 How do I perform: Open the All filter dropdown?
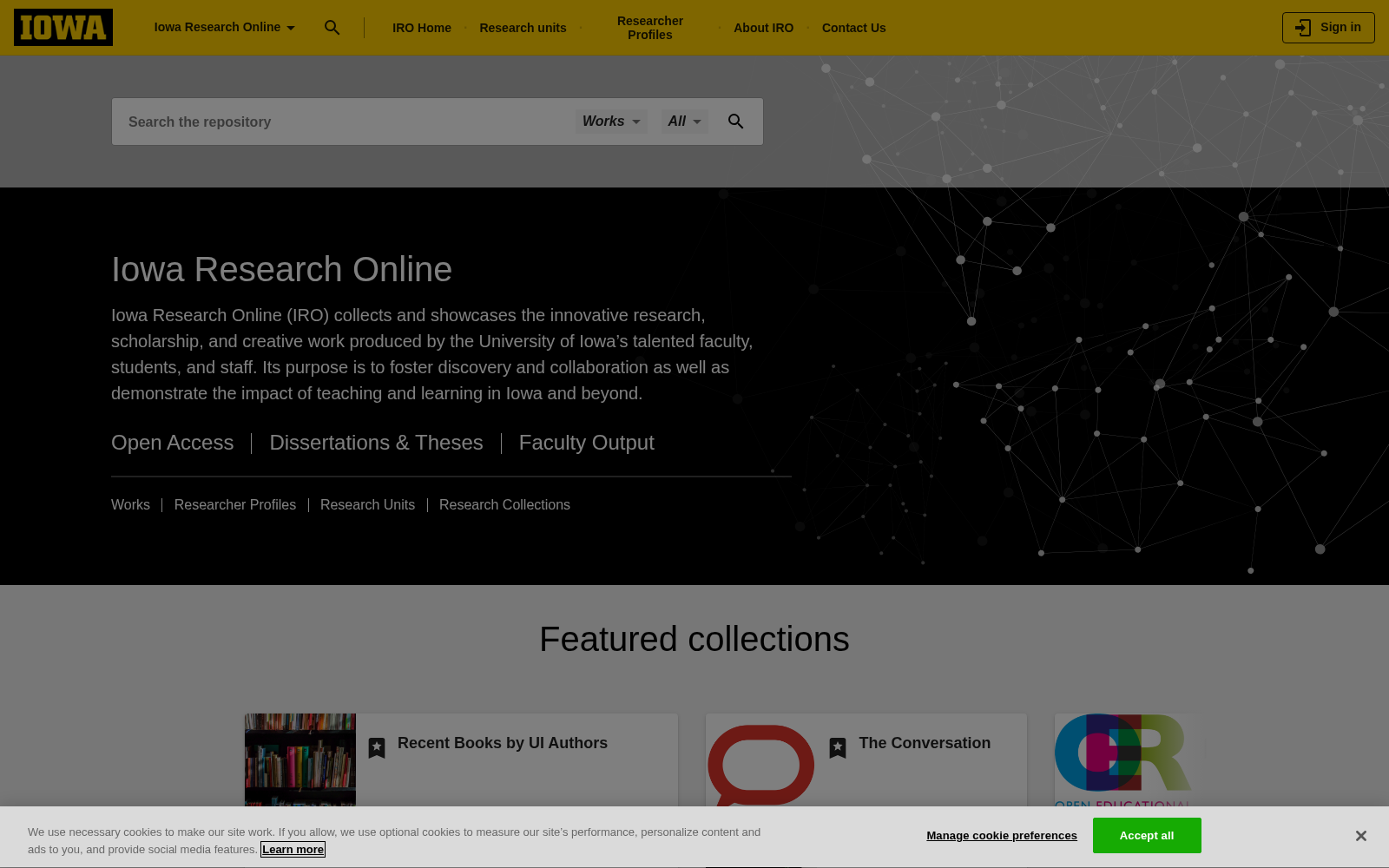pyautogui.click(x=684, y=122)
